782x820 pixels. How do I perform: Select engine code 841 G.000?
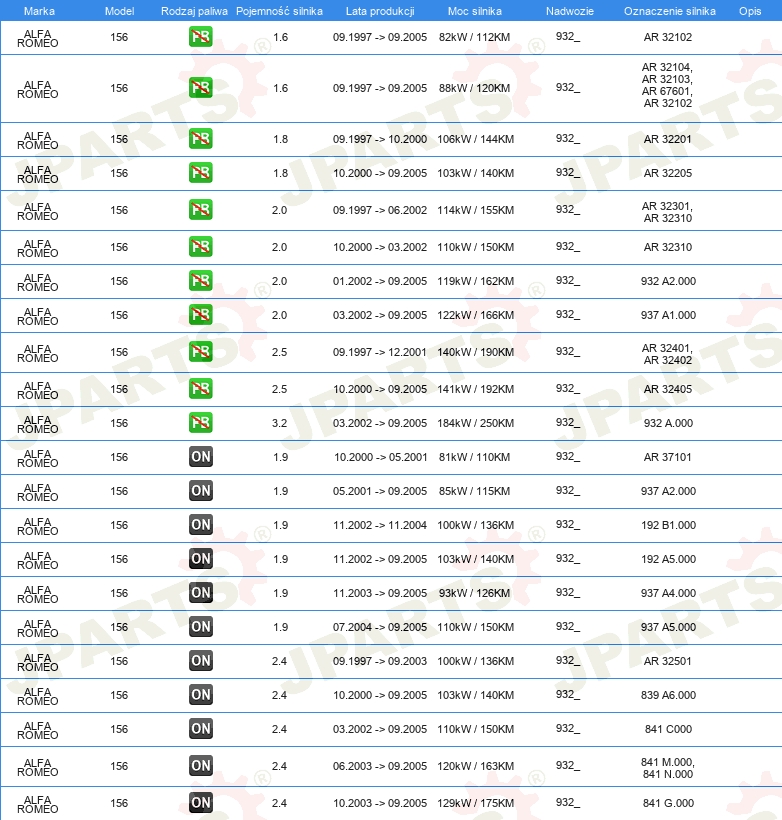point(668,803)
